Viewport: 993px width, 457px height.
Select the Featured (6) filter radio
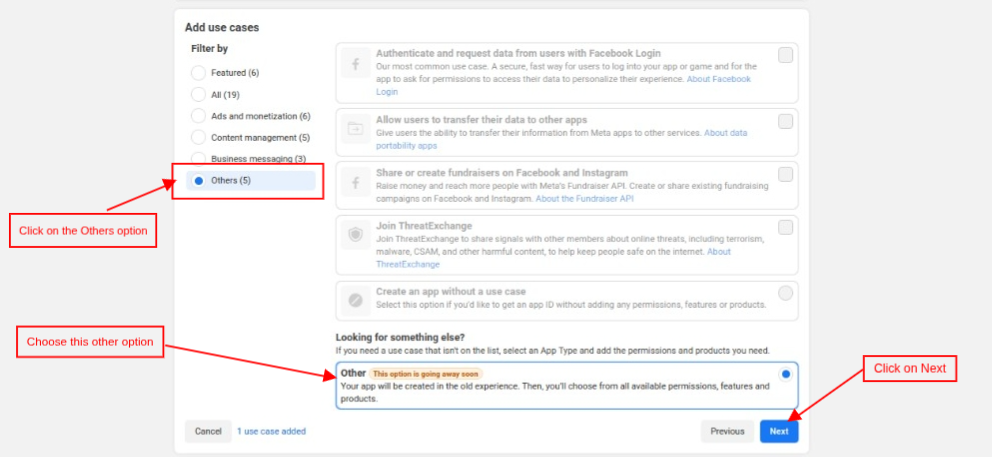(198, 73)
